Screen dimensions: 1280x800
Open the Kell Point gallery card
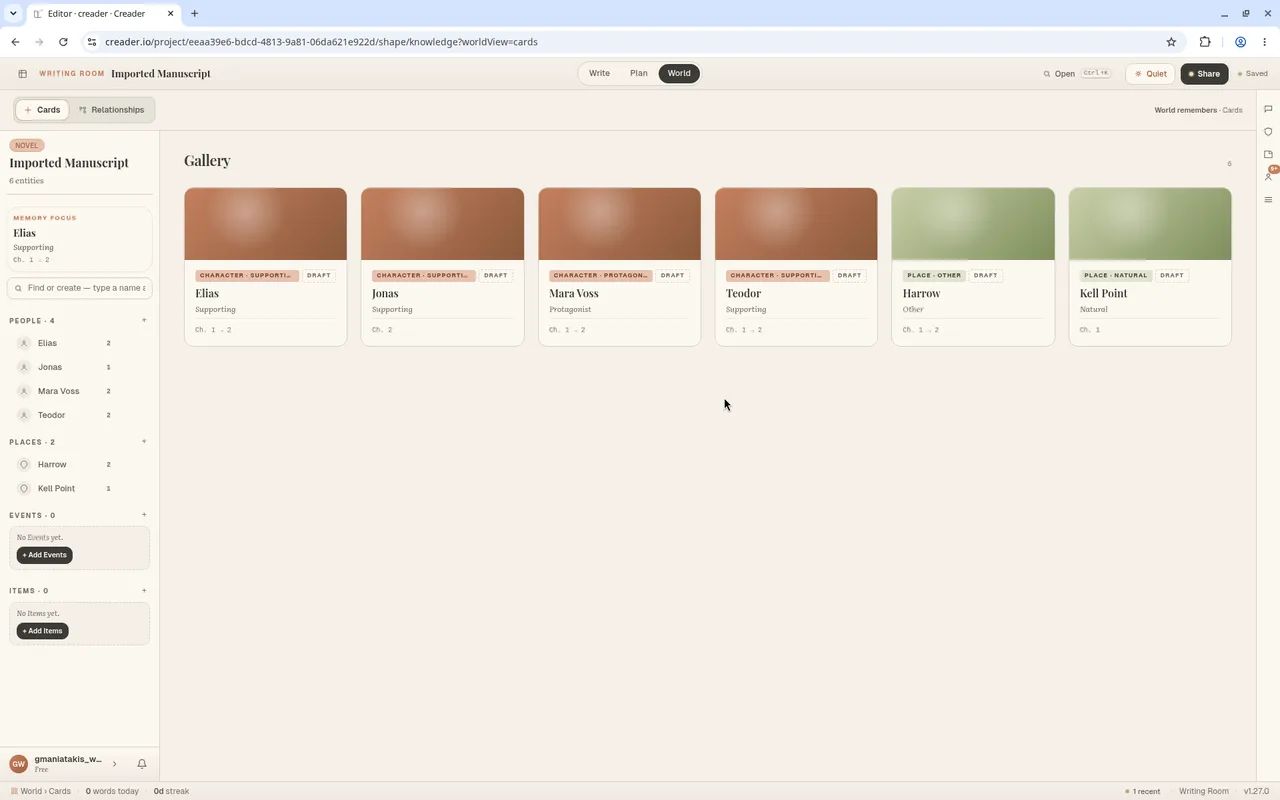1150,267
